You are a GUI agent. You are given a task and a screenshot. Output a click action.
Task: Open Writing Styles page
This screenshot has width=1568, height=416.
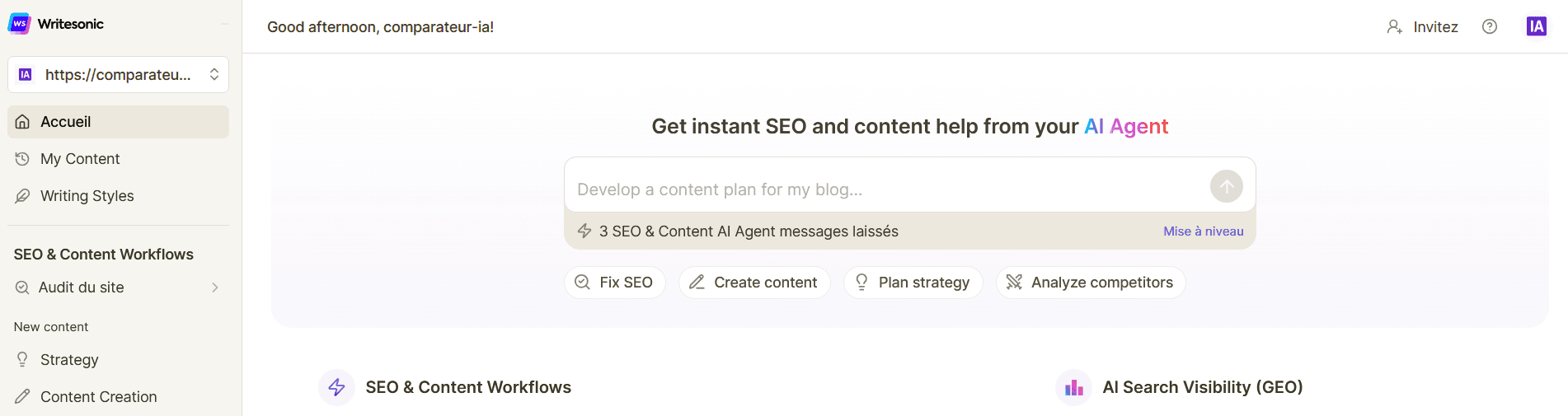[x=87, y=196]
